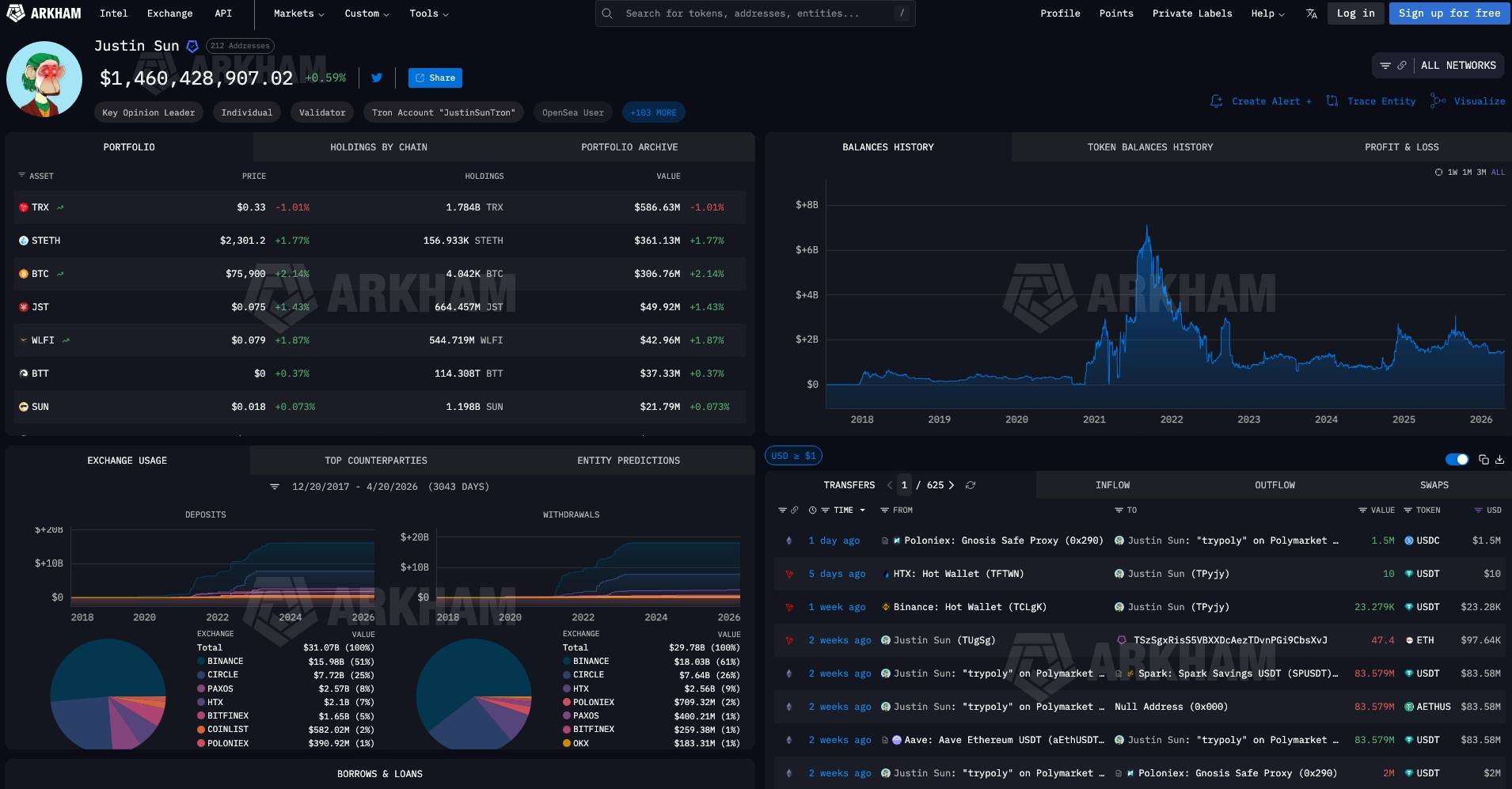Select the 3M balance history range
Viewport: 1512px width, 789px height.
click(x=1481, y=172)
